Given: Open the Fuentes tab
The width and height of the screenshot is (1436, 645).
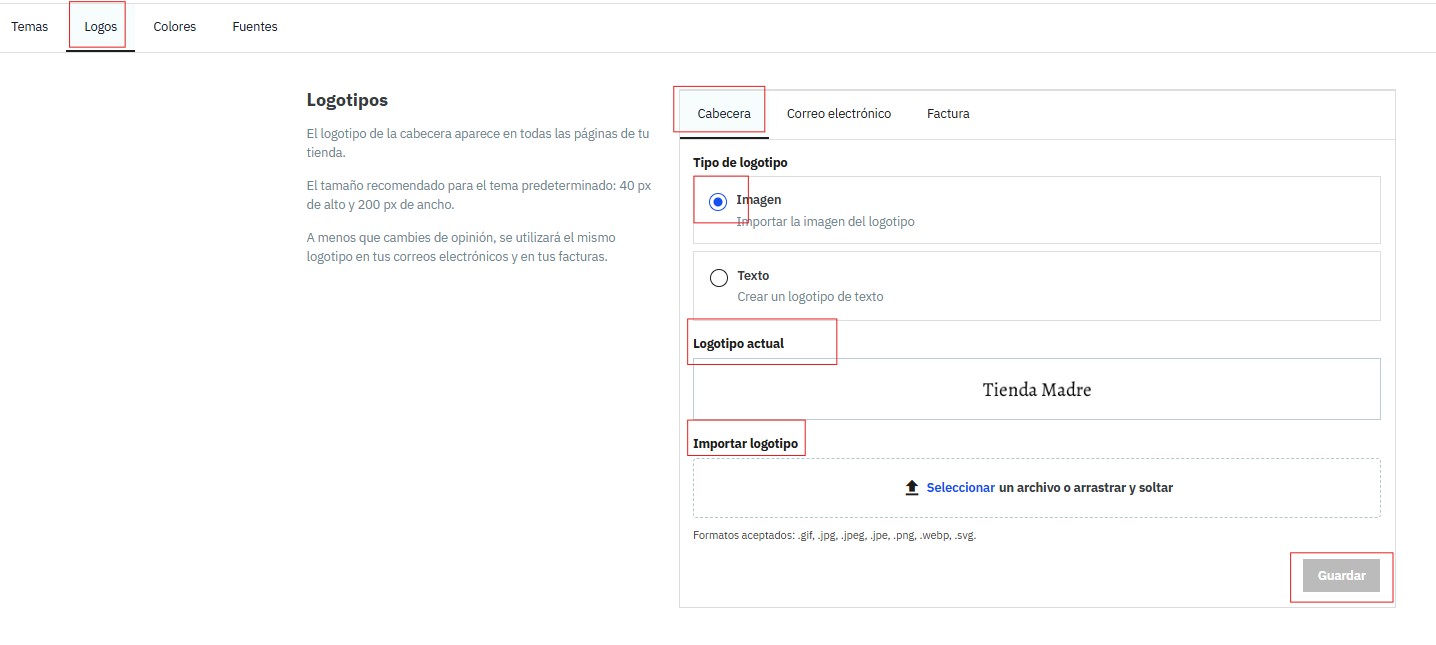Looking at the screenshot, I should point(255,27).
